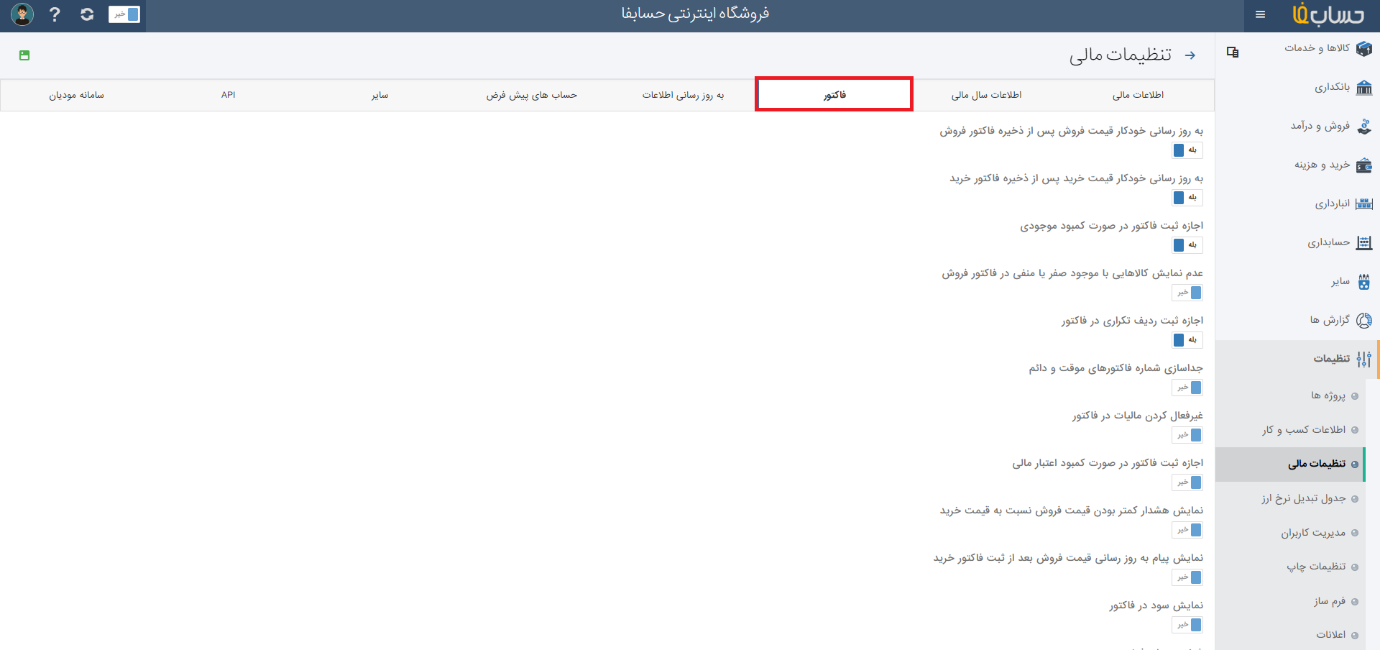
Task: Collapse sidebar with the hamburger menu icon
Action: [x=1260, y=15]
